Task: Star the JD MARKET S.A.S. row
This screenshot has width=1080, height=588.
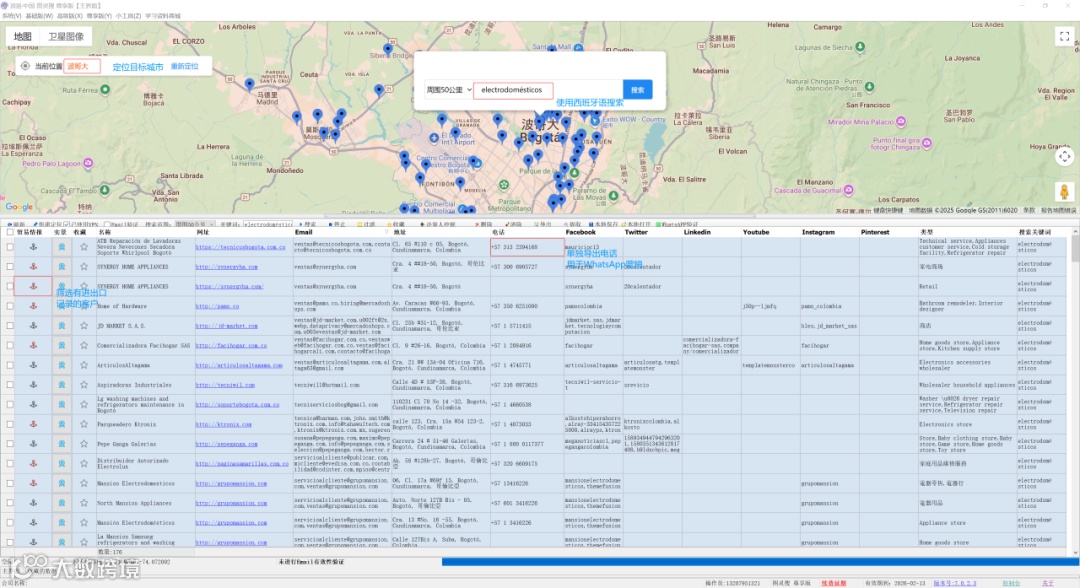Action: [84, 325]
